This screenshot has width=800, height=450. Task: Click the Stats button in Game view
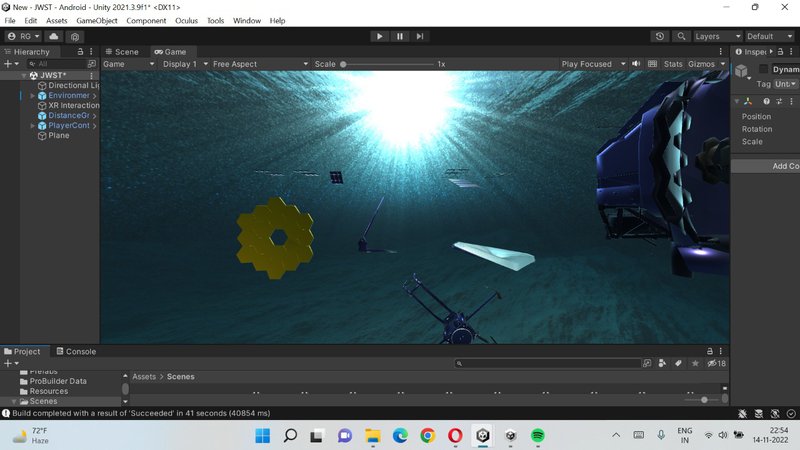673,64
